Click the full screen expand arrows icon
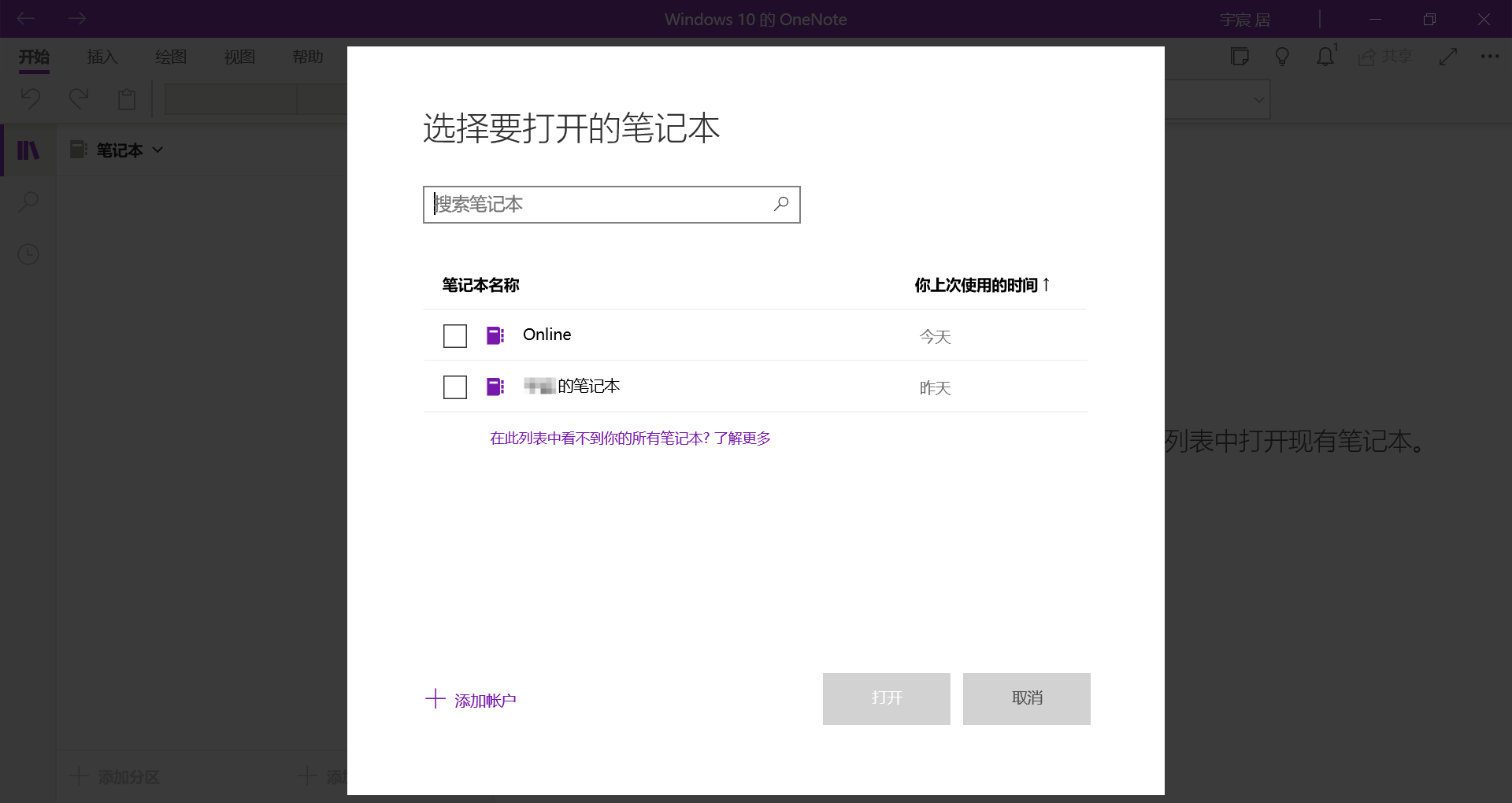Screen dimensions: 1512x803 1448,57
